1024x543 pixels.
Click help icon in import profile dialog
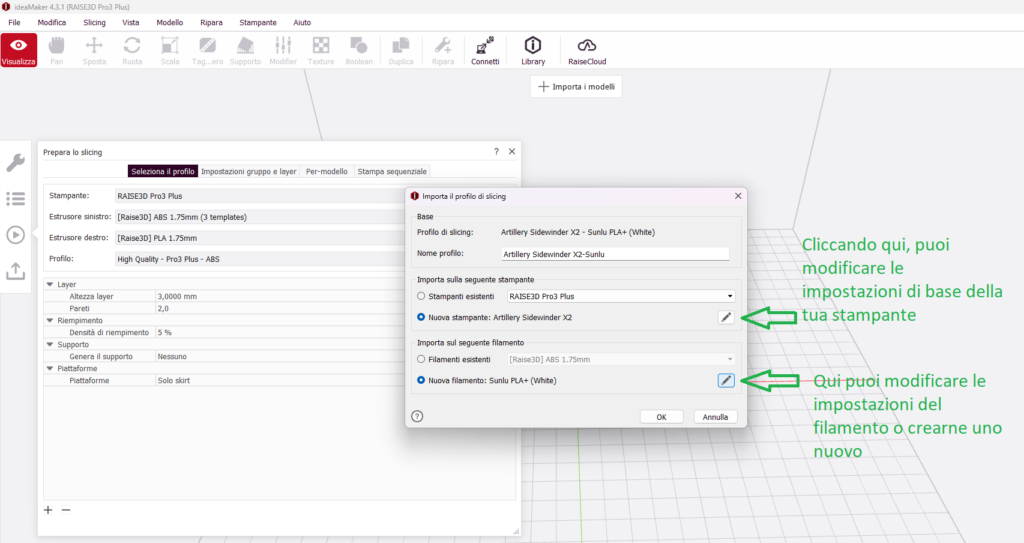tap(417, 416)
